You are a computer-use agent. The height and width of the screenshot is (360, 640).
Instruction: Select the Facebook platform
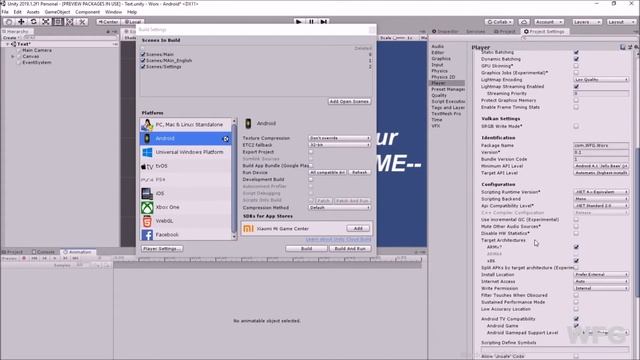pos(186,234)
